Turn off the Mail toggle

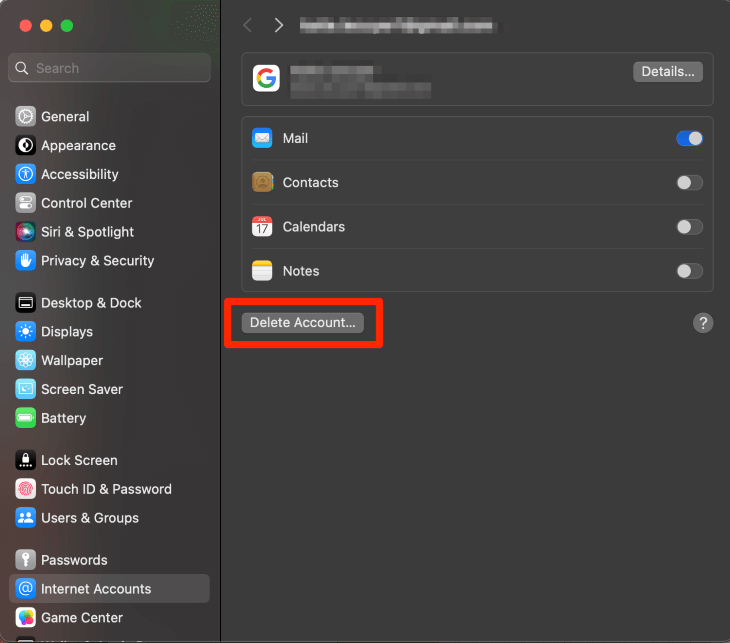pos(689,138)
